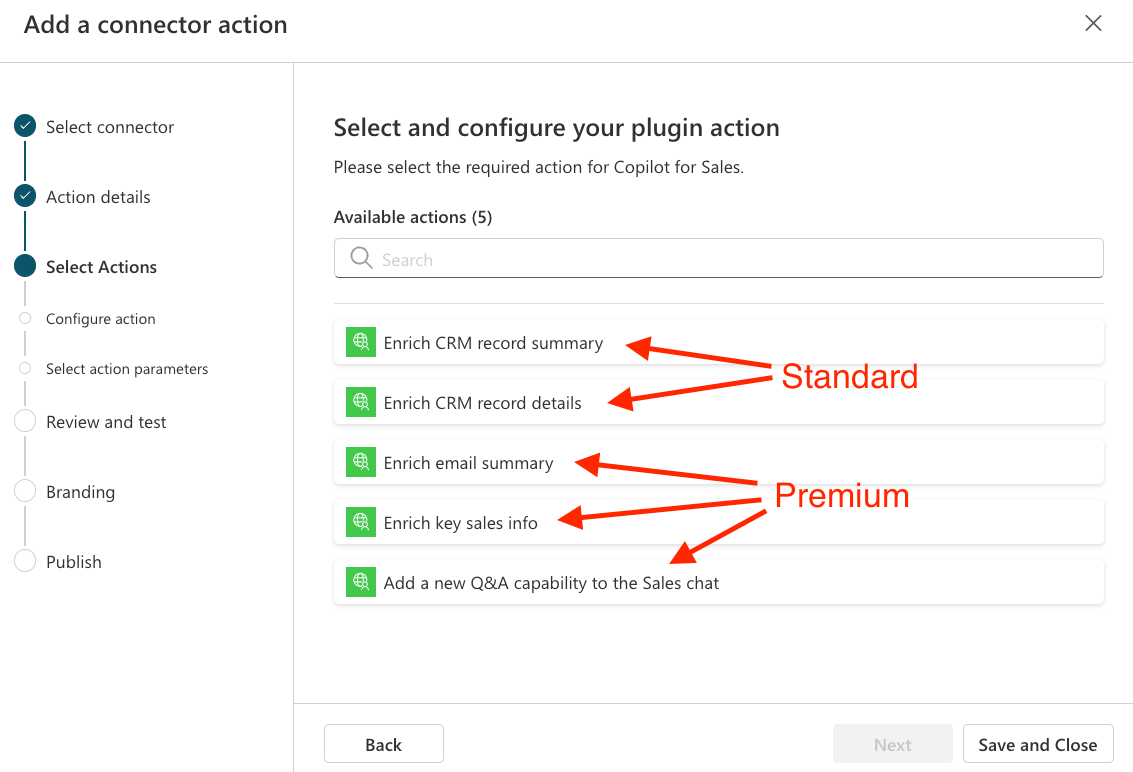The width and height of the screenshot is (1133, 772).
Task: Focus the available actions Search field
Action: (718, 258)
